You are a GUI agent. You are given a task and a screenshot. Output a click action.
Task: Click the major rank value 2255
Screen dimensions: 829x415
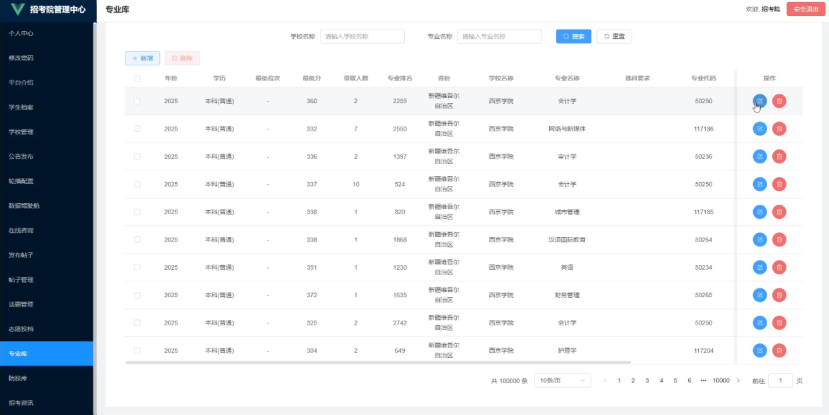(400, 101)
